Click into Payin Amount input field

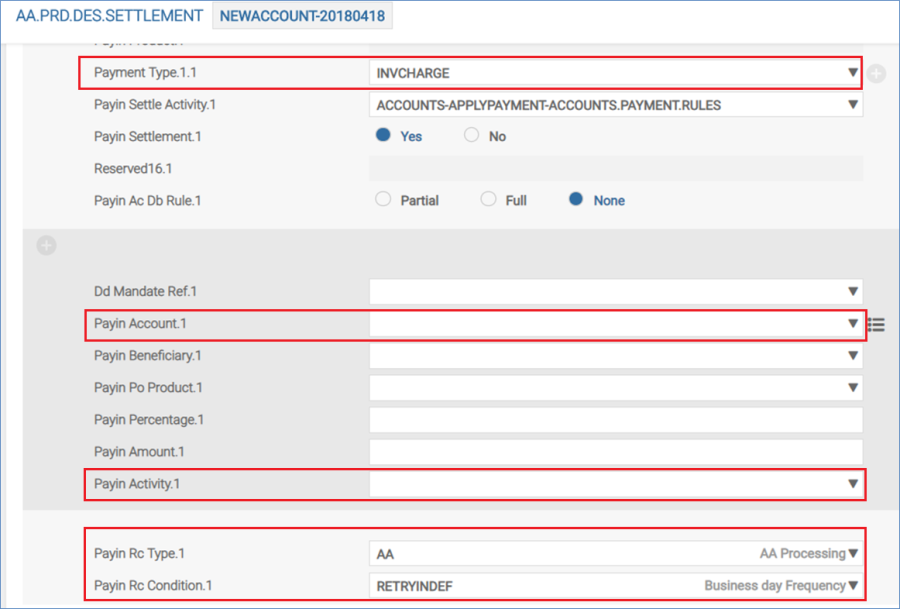click(615, 452)
